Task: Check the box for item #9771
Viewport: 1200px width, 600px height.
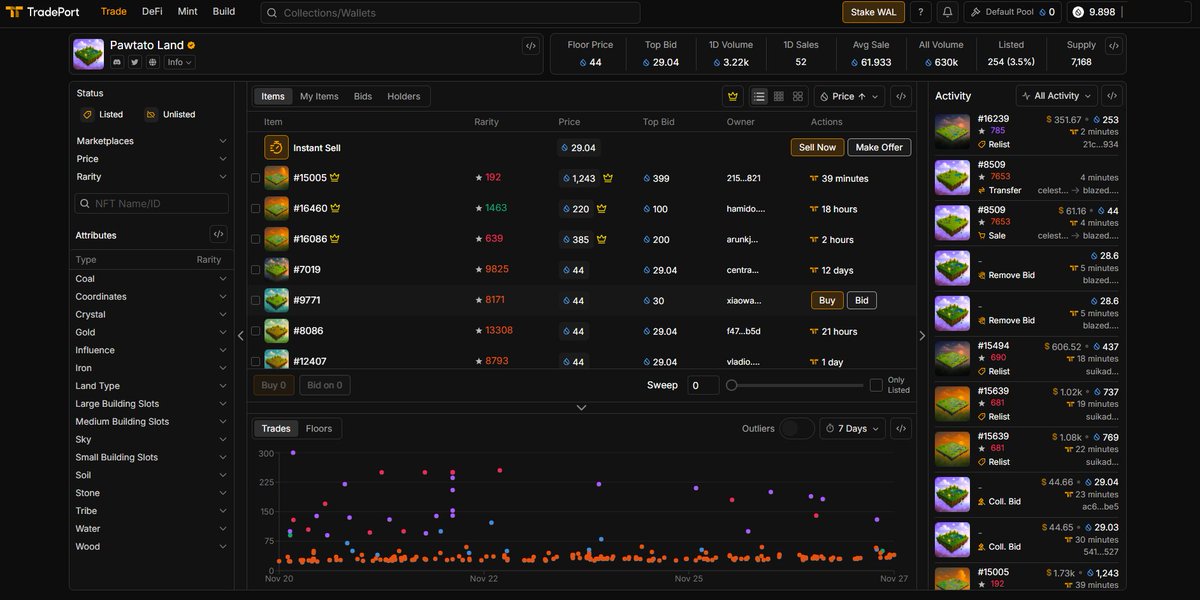Action: point(256,300)
